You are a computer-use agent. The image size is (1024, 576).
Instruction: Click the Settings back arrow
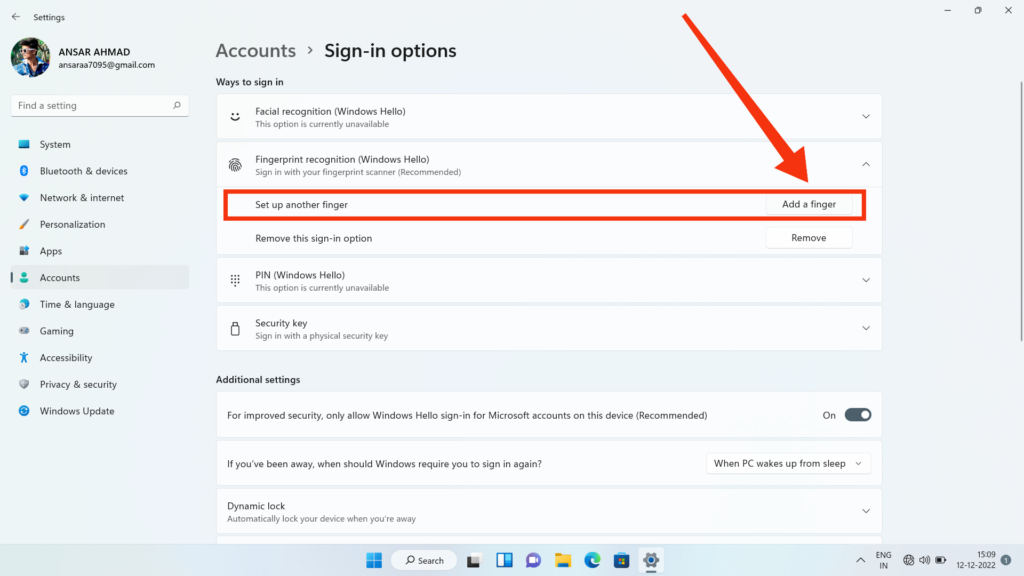(16, 17)
